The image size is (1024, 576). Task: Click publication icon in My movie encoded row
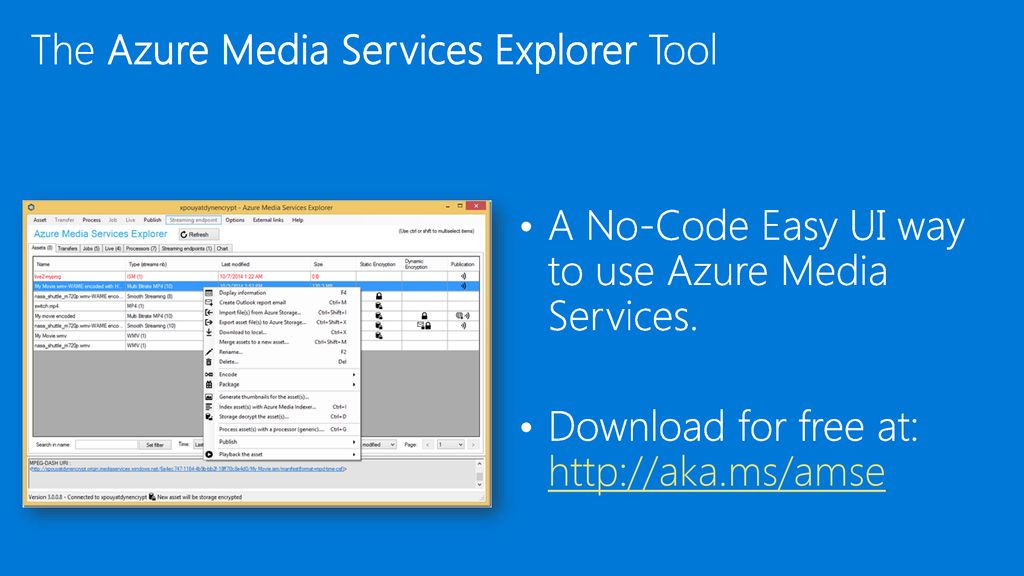point(463,316)
